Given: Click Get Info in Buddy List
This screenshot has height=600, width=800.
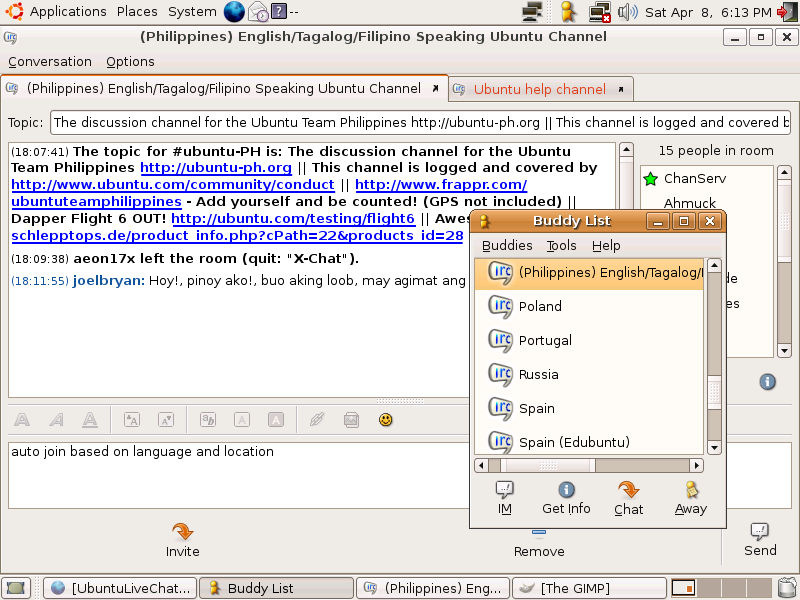Looking at the screenshot, I should [x=566, y=498].
